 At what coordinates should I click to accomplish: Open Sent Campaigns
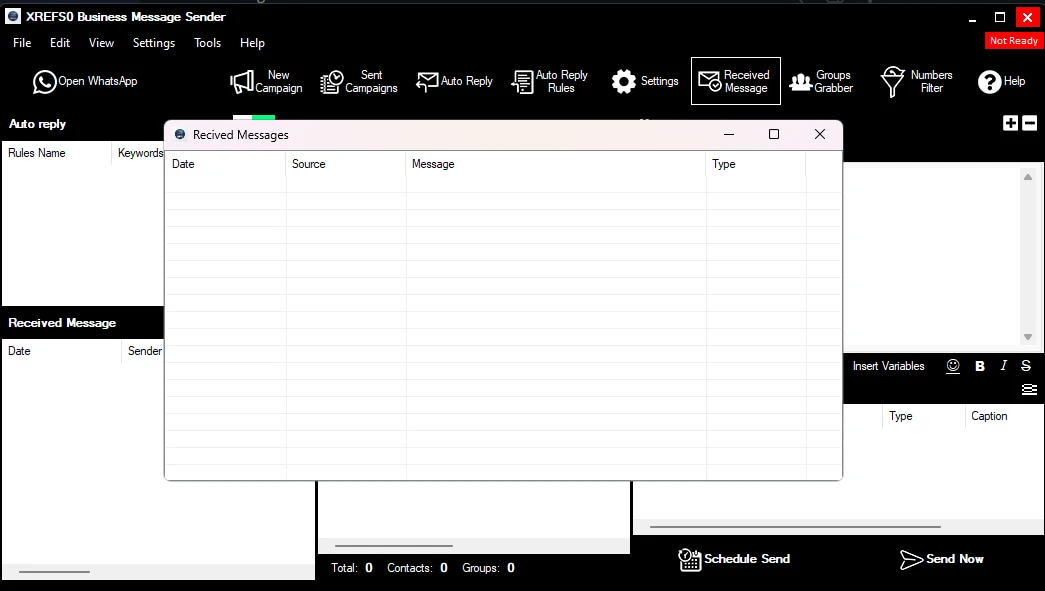(359, 81)
